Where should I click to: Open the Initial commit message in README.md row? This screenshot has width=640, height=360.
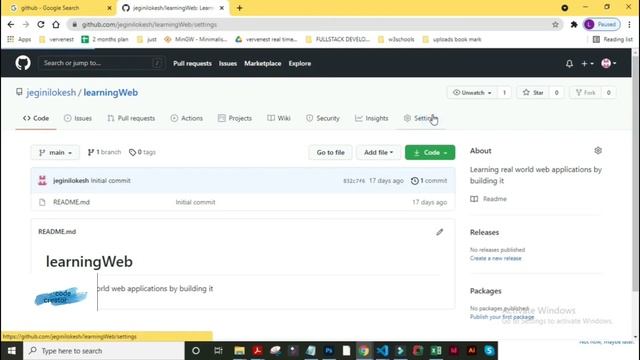(x=195, y=202)
